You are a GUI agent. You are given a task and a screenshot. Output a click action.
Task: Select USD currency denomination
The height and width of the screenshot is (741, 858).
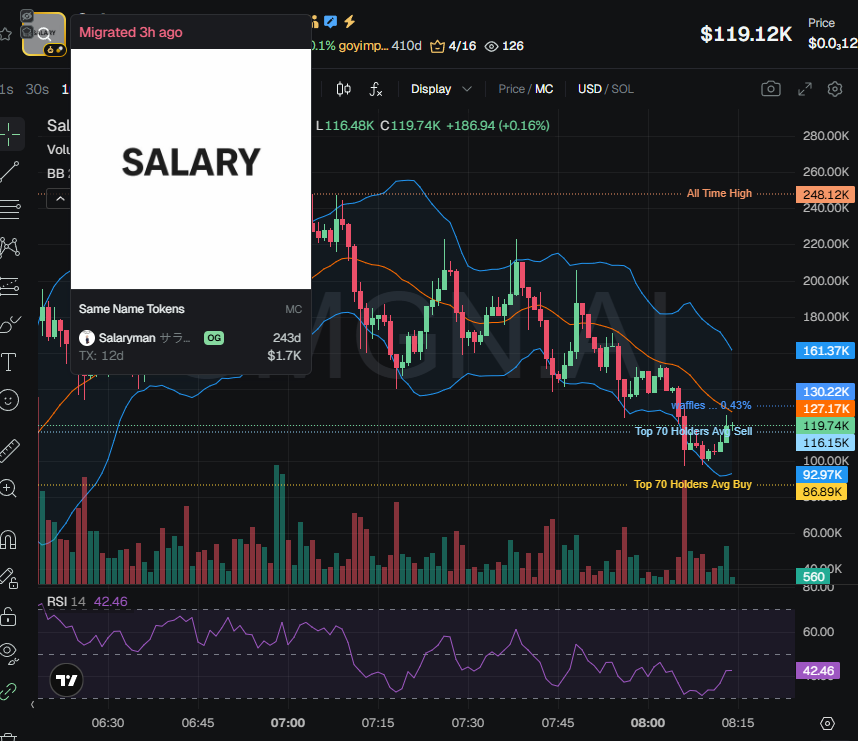[590, 89]
